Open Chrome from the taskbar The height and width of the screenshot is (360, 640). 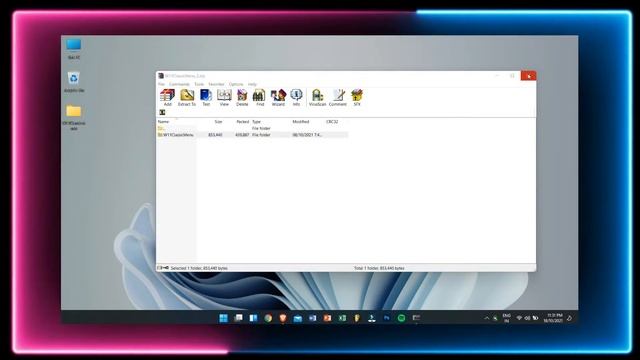tap(268, 318)
